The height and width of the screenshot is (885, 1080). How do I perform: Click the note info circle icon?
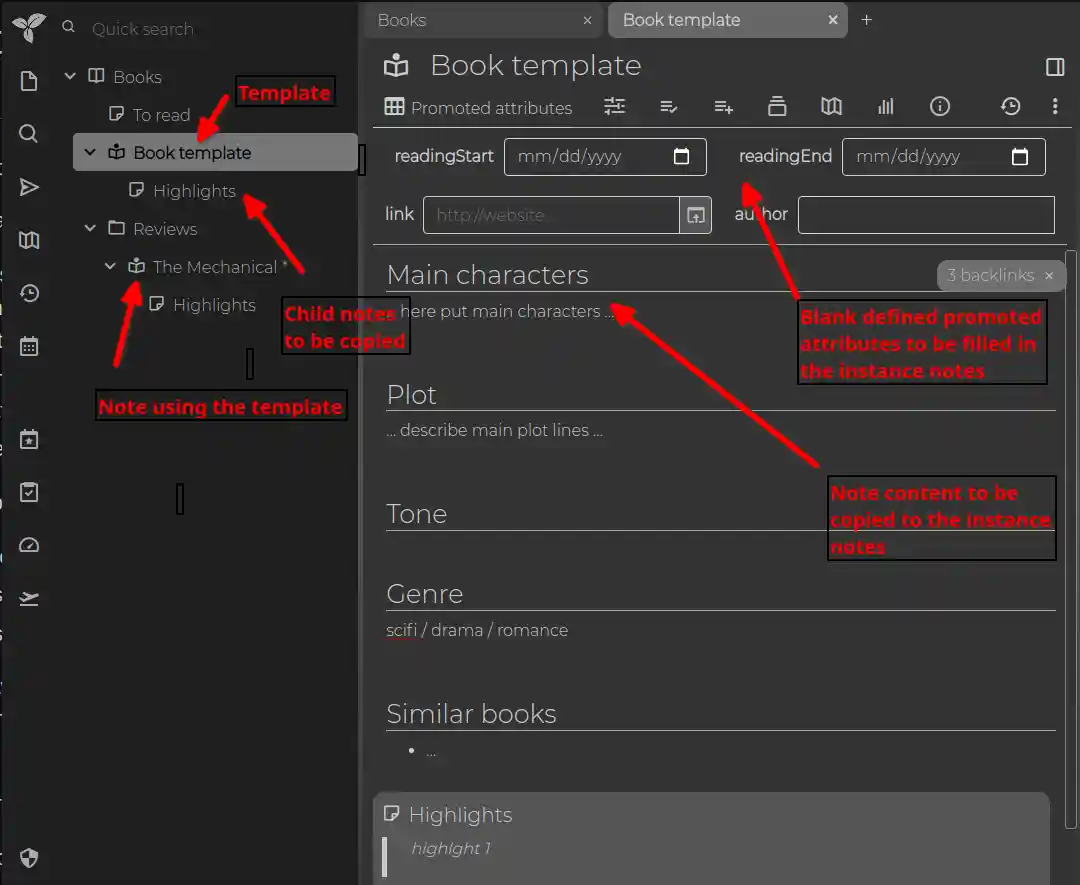pos(939,107)
